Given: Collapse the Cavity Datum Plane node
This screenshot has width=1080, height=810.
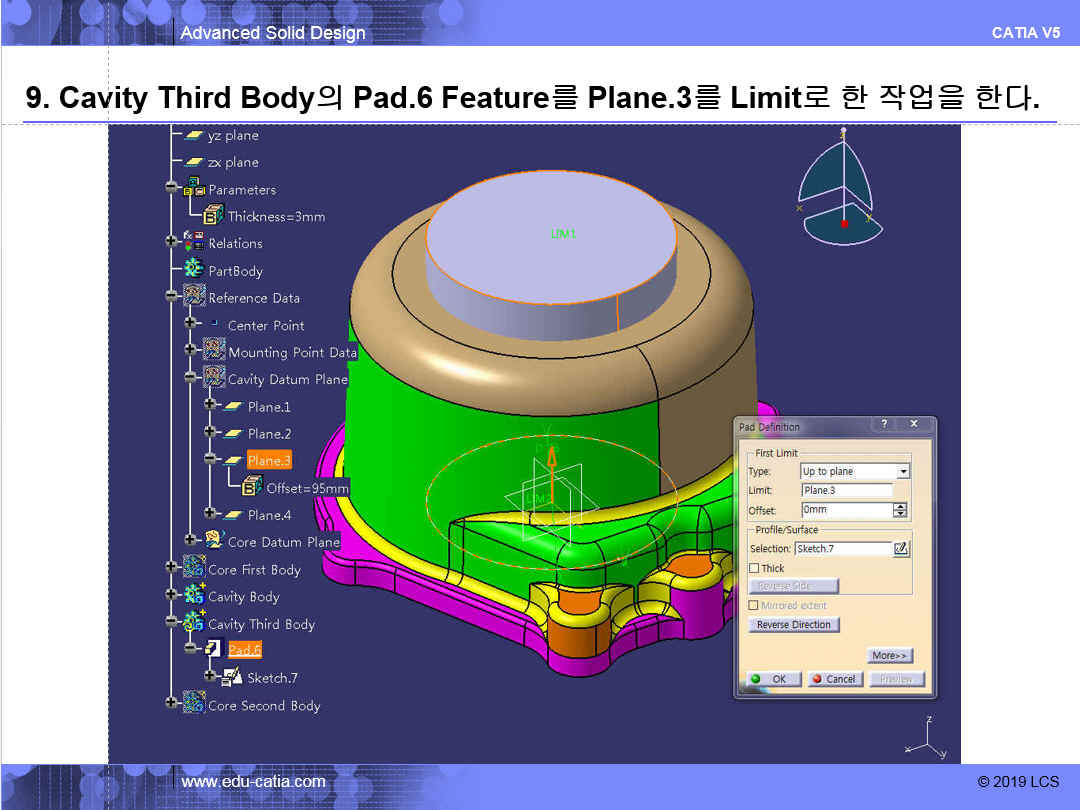Looking at the screenshot, I should coord(190,379).
